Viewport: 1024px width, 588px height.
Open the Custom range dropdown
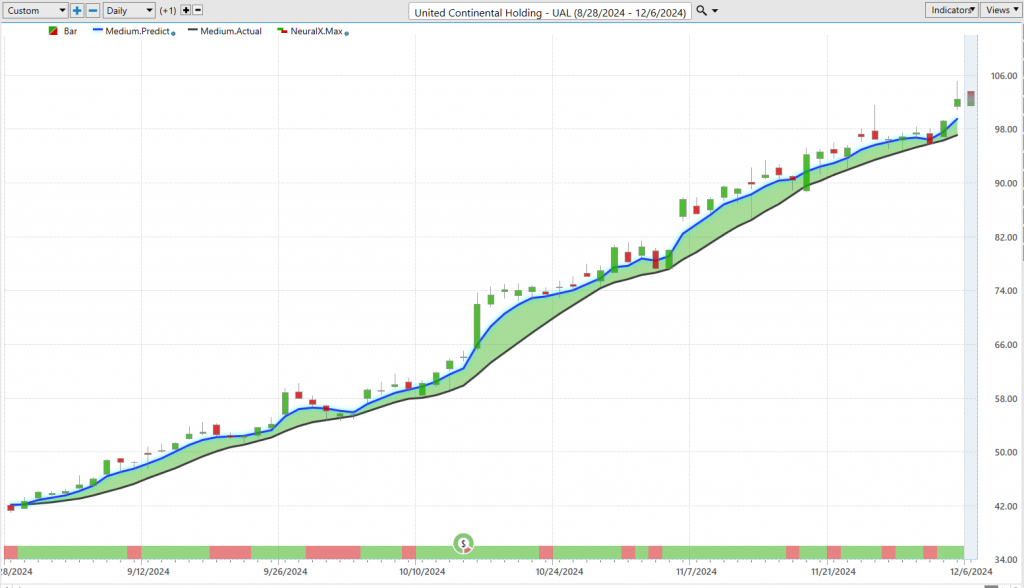(36, 10)
